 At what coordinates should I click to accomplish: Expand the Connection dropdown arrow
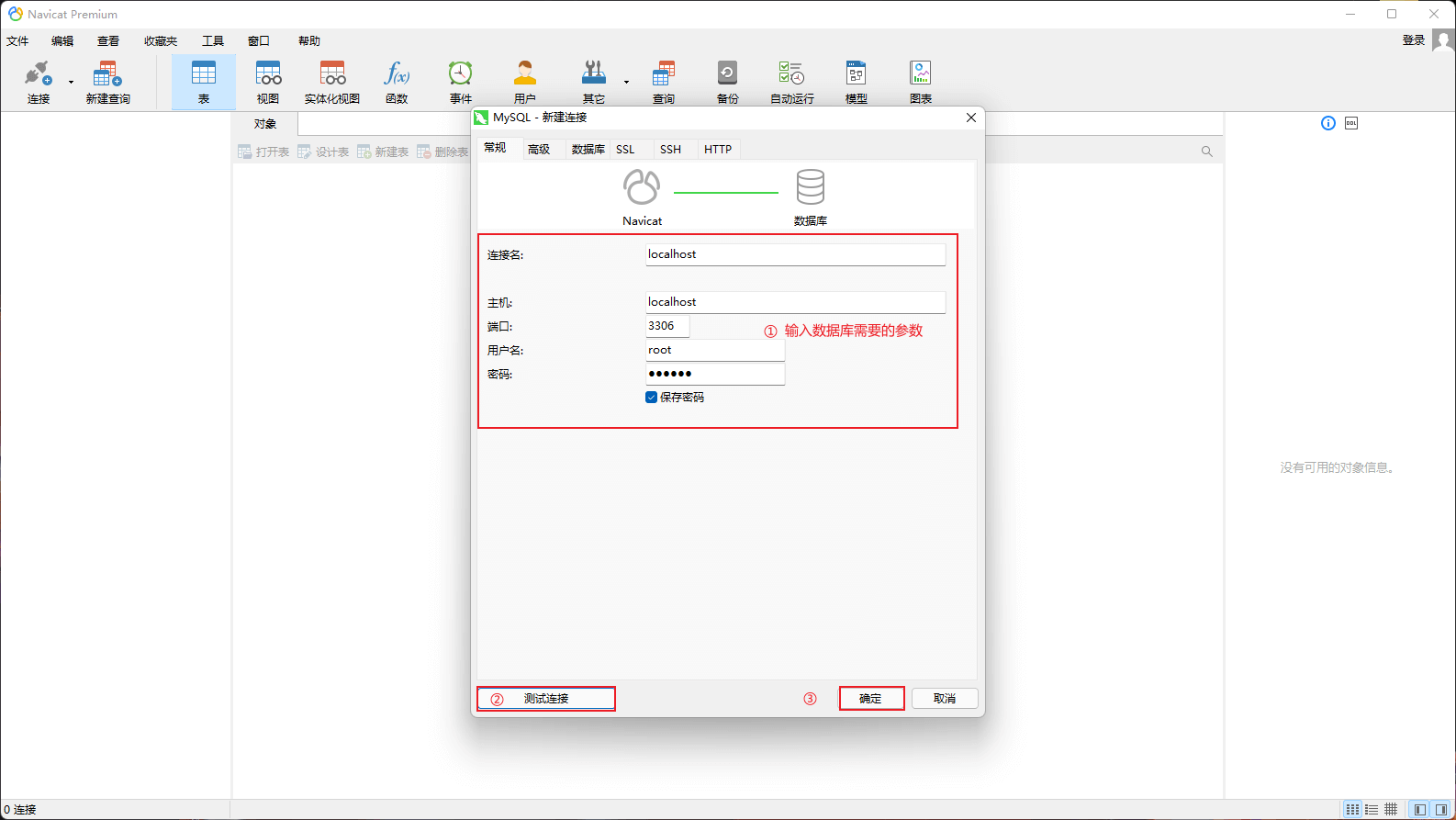71,83
